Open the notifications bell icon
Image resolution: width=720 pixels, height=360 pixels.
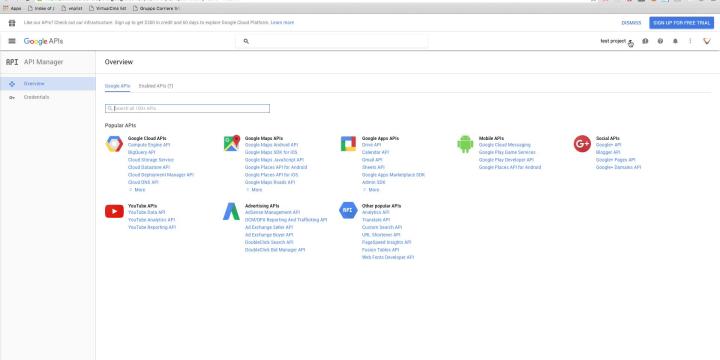(x=675, y=41)
